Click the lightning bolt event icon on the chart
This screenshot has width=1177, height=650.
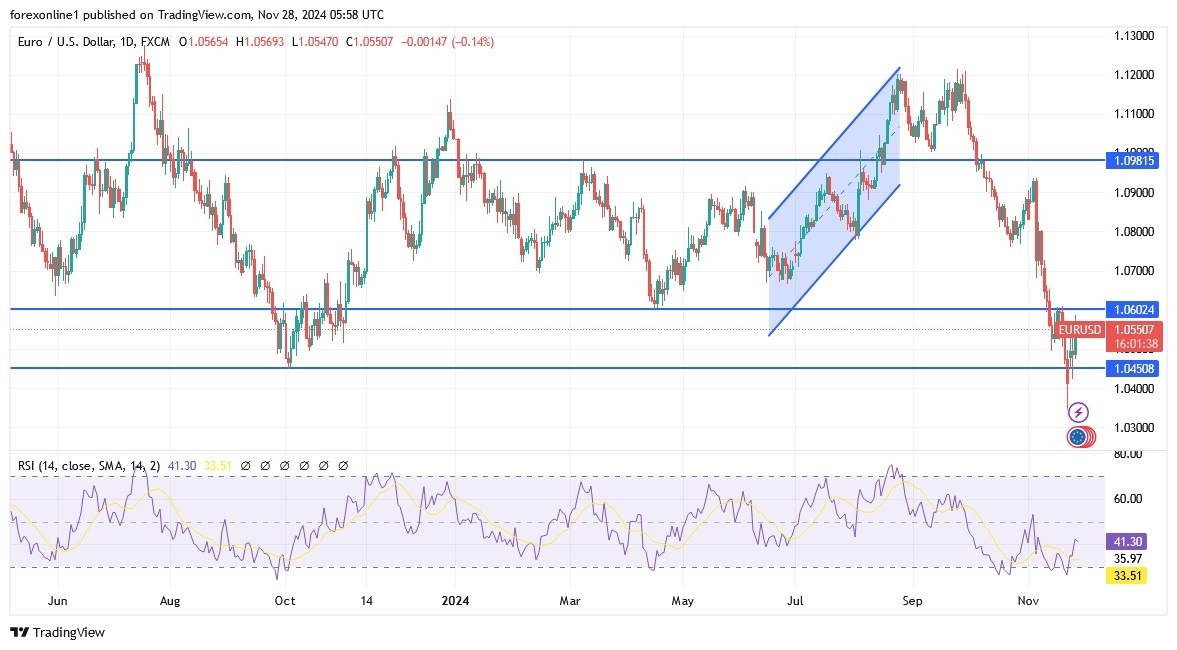[1078, 410]
